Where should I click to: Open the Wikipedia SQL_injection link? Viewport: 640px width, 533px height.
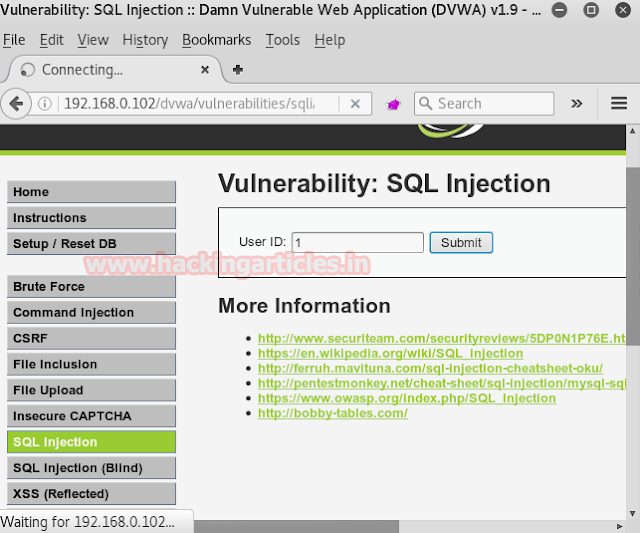(391, 353)
